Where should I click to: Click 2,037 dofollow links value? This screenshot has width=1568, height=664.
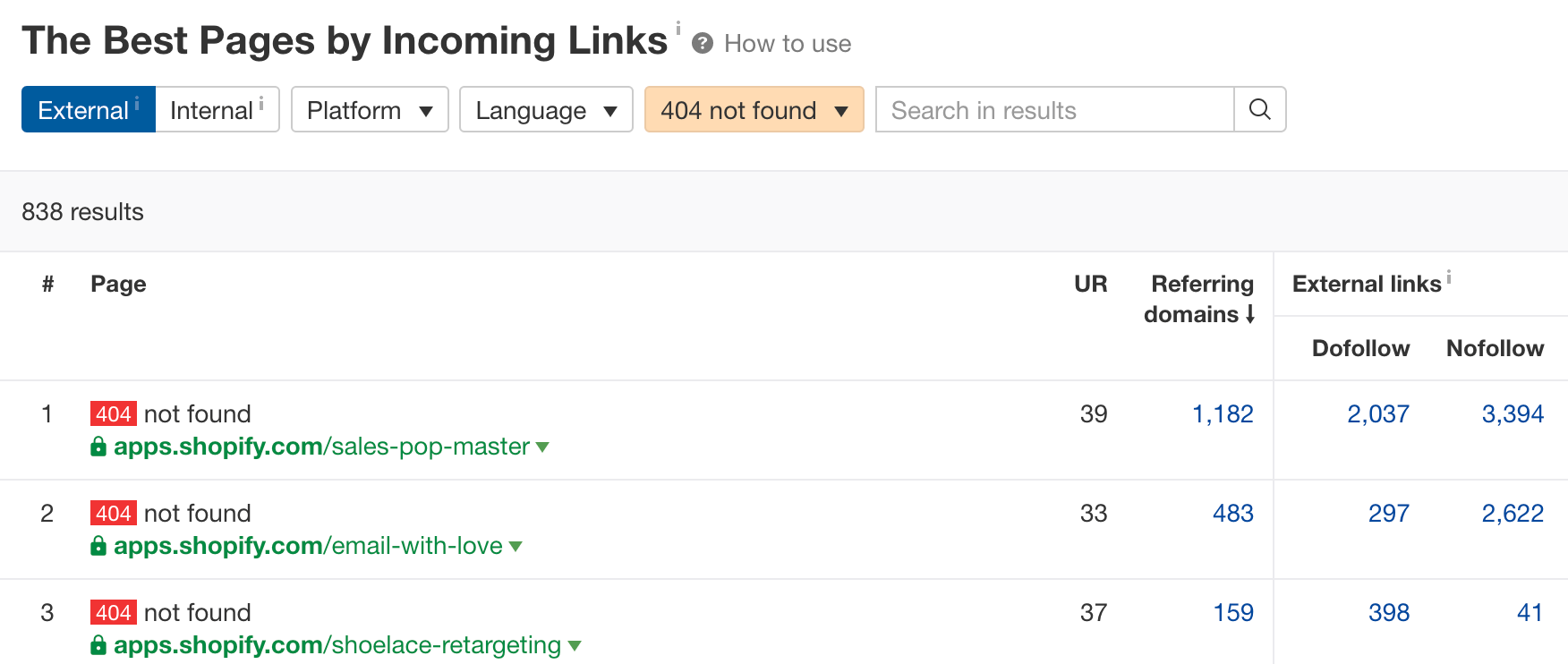tap(1378, 413)
